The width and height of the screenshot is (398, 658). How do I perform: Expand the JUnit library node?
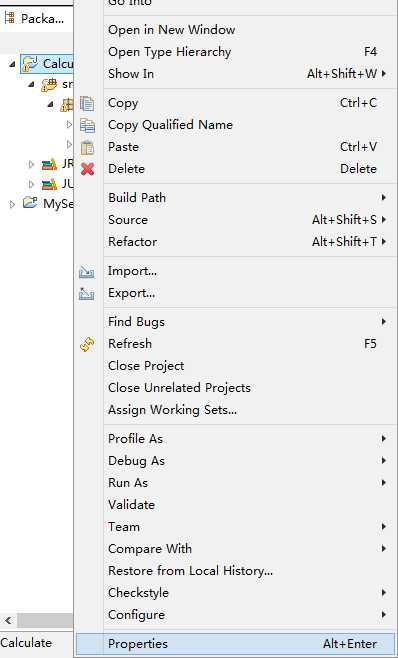[x=31, y=184]
